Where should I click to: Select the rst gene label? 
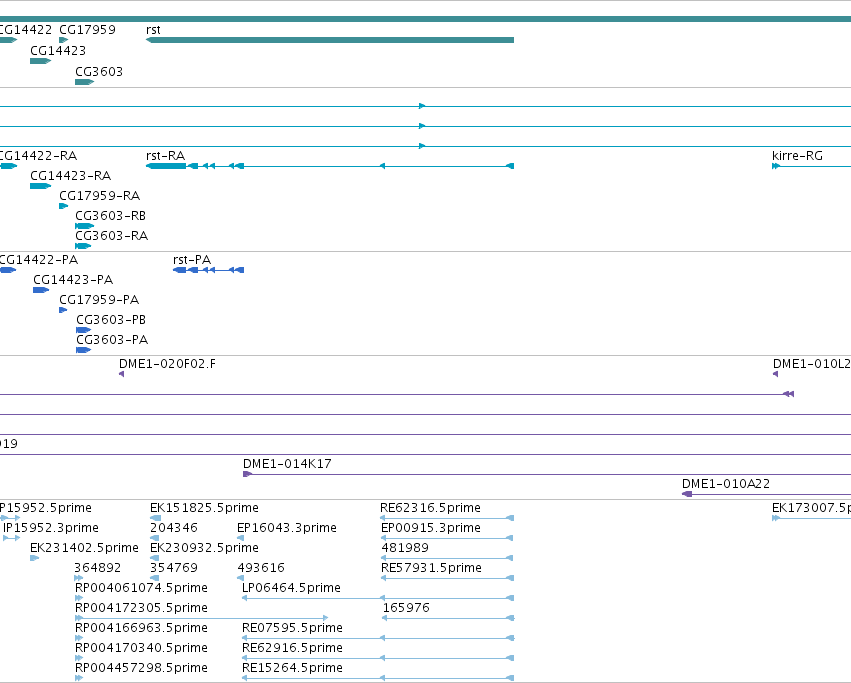click(153, 30)
